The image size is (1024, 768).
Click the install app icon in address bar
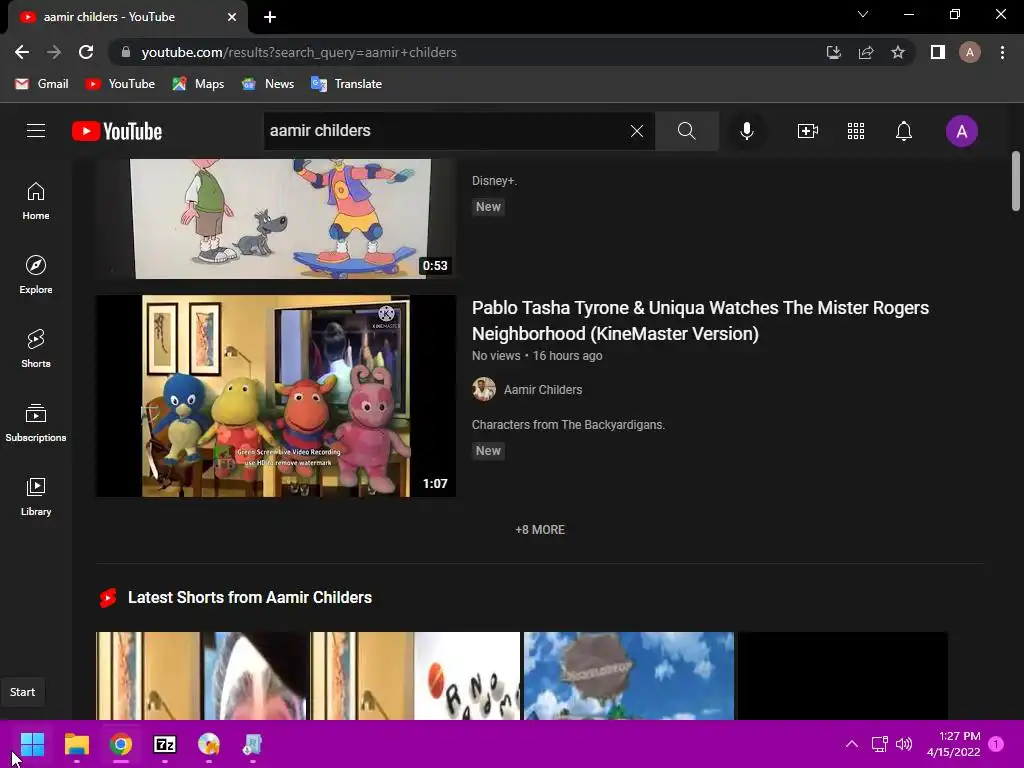[x=833, y=52]
